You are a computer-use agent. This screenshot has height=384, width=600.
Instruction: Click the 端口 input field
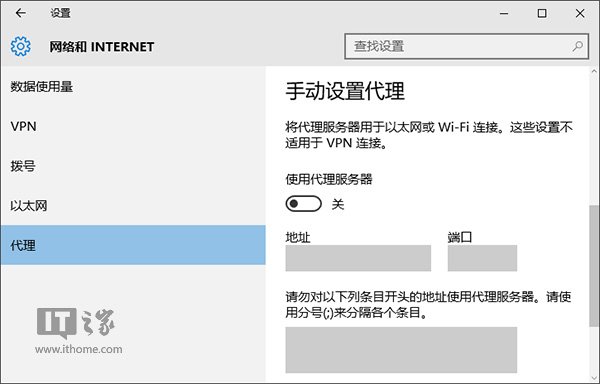tap(482, 258)
